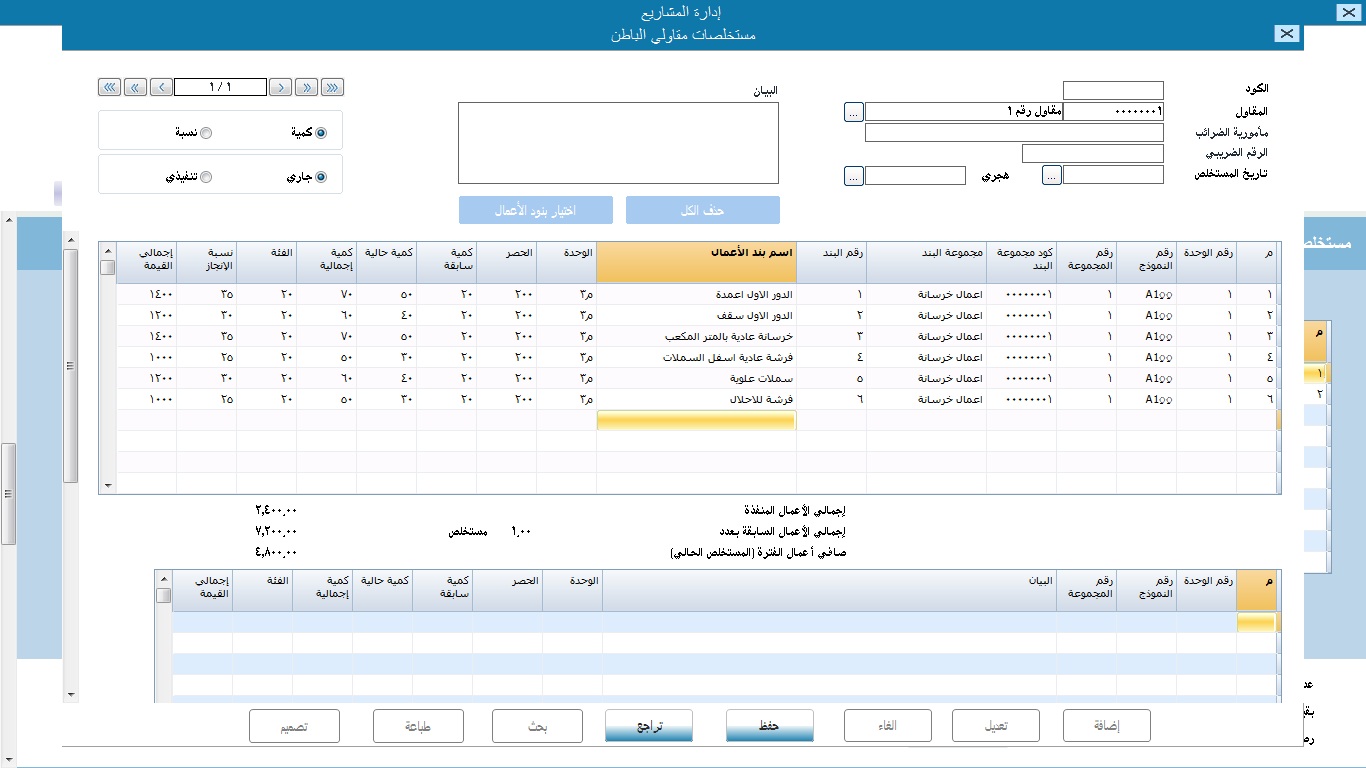Tick the corner selector box of the lower grid
Screen dimensions: 1366x768
click(164, 596)
